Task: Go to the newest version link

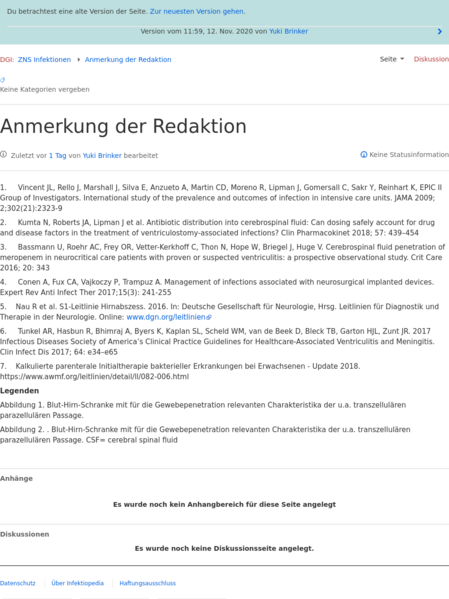Action: click(x=197, y=11)
